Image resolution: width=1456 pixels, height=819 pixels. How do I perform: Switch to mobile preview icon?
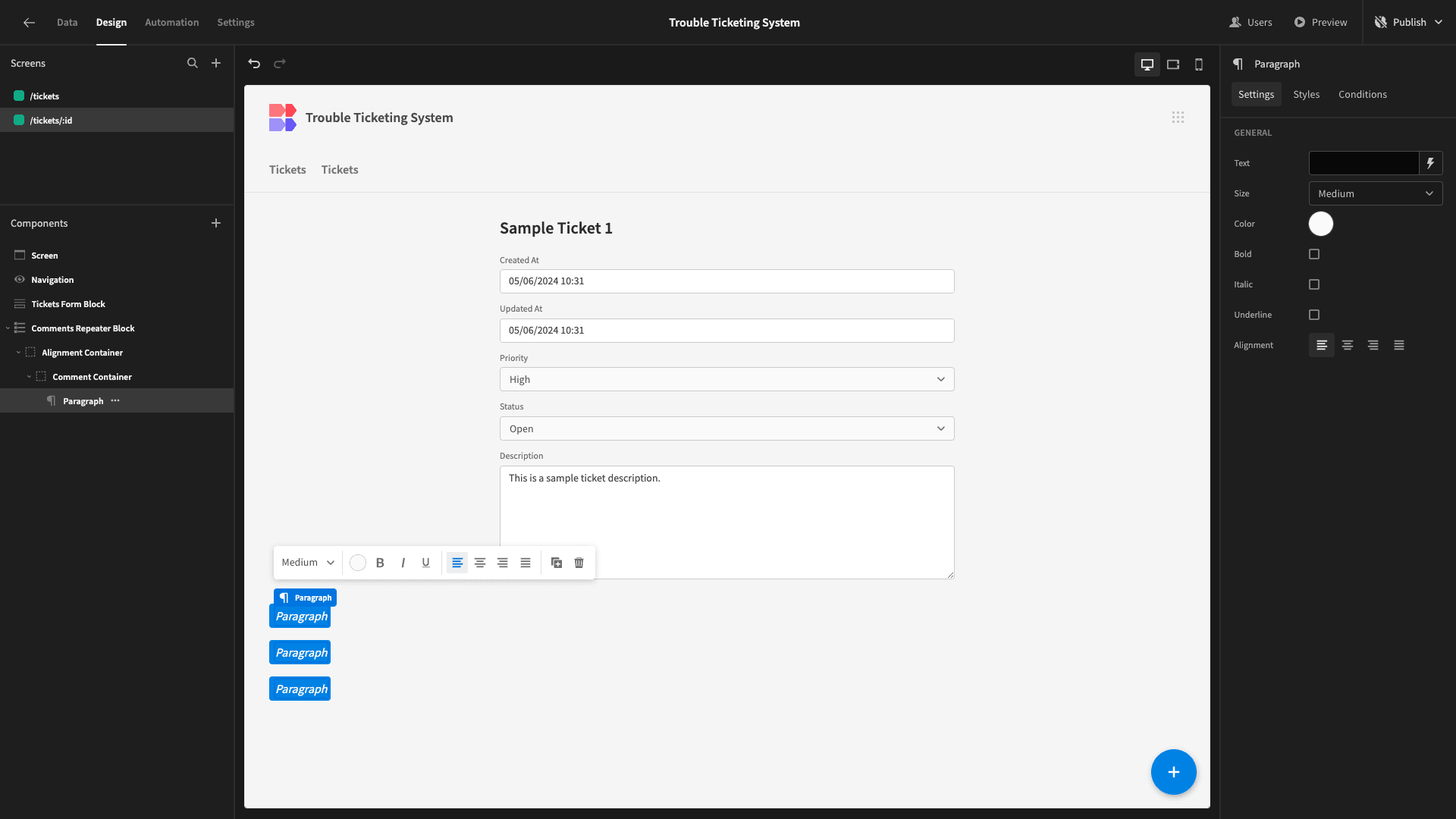coord(1199,64)
